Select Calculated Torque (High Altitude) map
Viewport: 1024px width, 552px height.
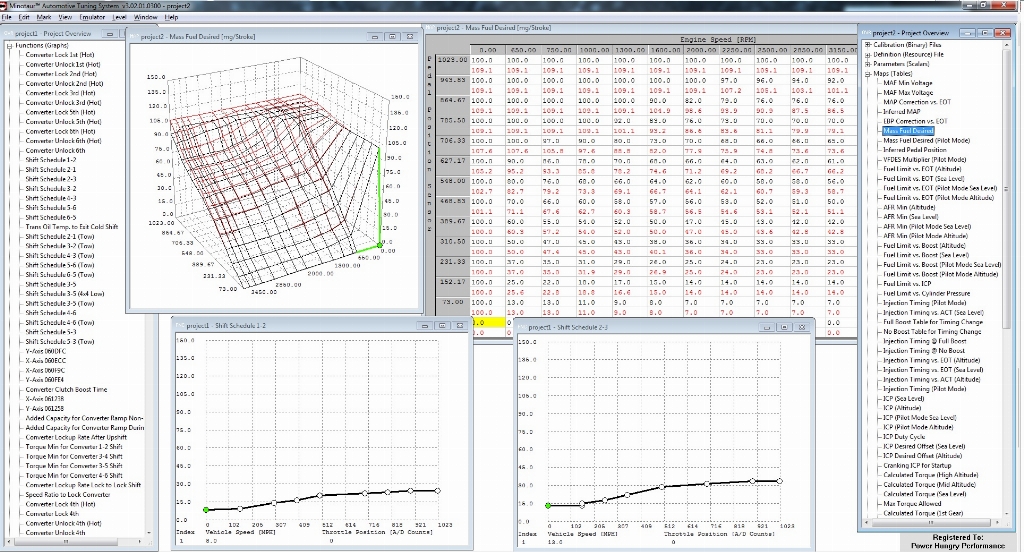[931, 475]
